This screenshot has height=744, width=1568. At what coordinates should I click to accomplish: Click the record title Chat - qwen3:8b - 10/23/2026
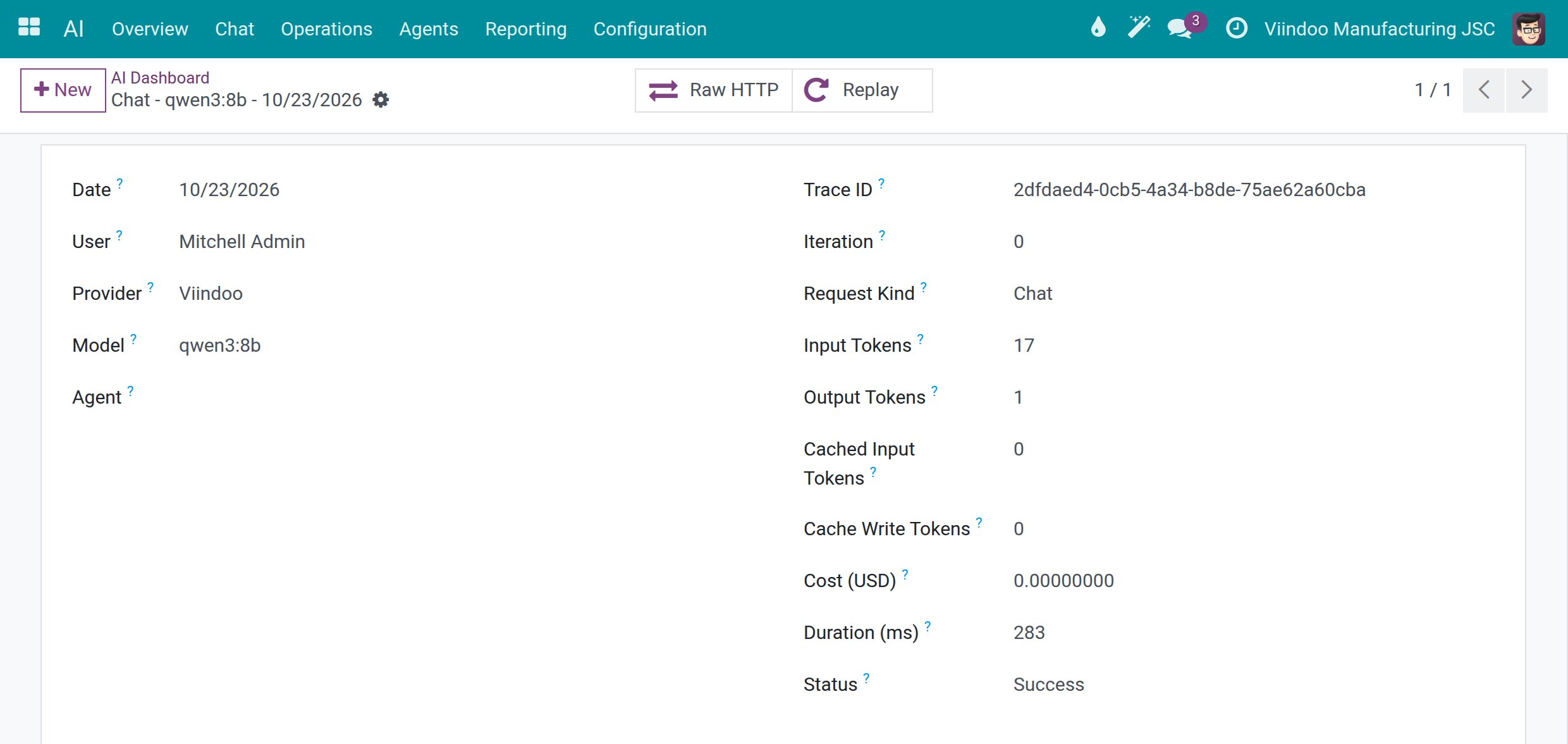(x=236, y=100)
